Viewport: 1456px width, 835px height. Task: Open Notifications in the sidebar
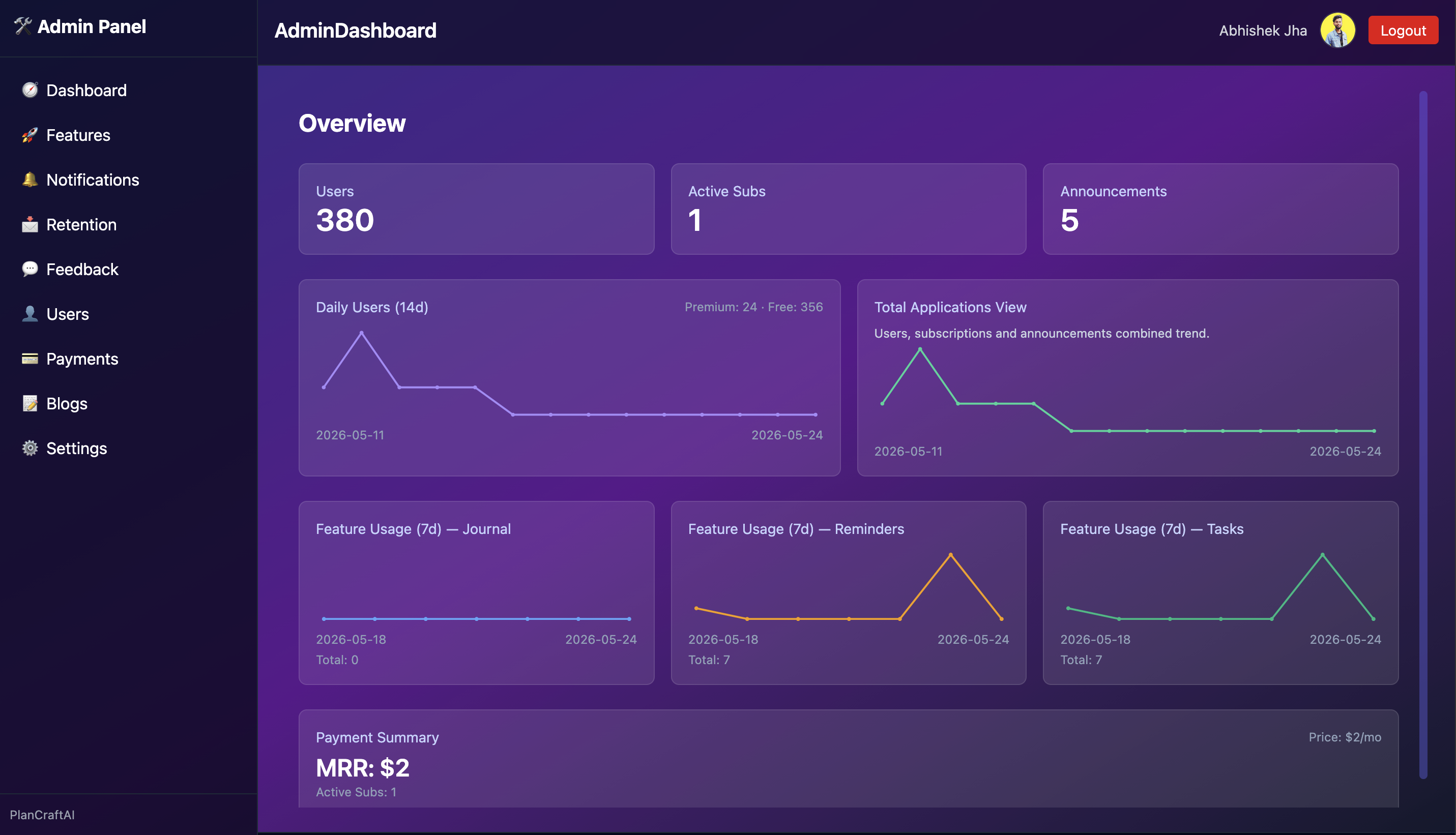(129, 180)
